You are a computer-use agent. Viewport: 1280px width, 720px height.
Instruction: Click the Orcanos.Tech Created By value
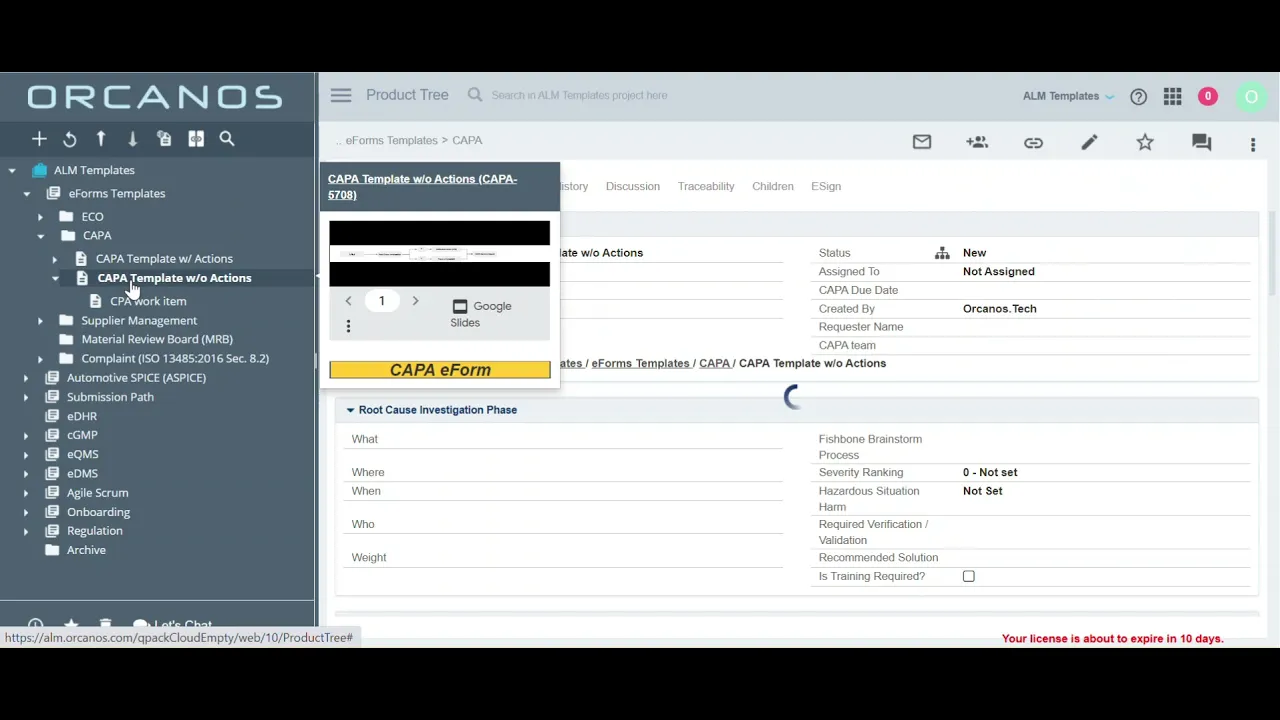(999, 309)
